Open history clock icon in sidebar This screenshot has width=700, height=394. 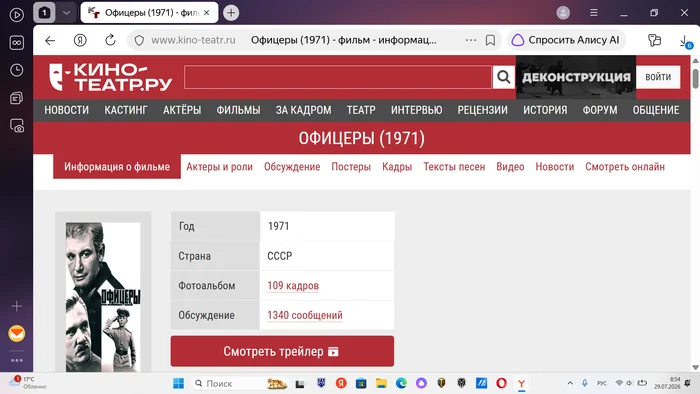(x=17, y=70)
